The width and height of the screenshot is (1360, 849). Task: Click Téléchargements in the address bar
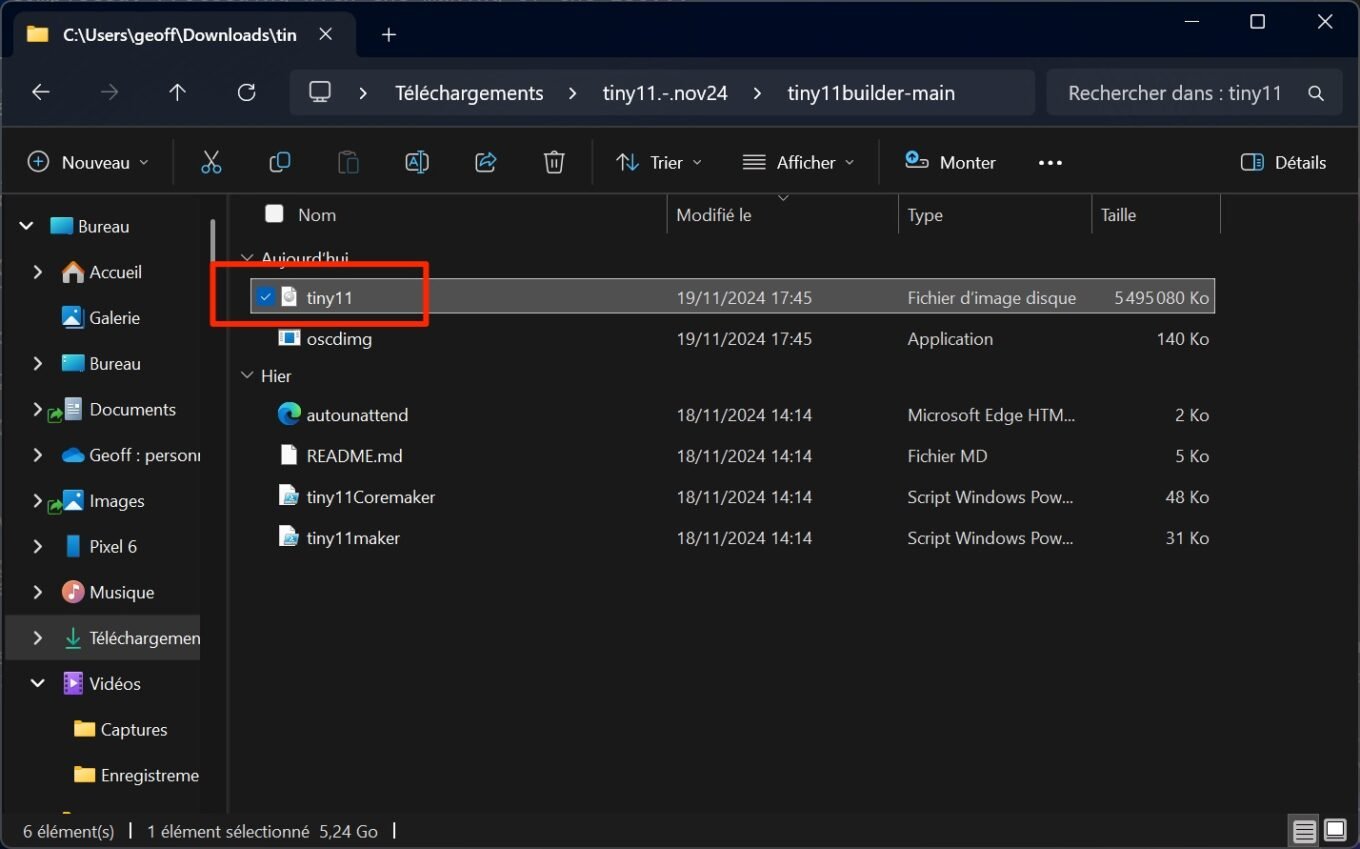pyautogui.click(x=469, y=93)
